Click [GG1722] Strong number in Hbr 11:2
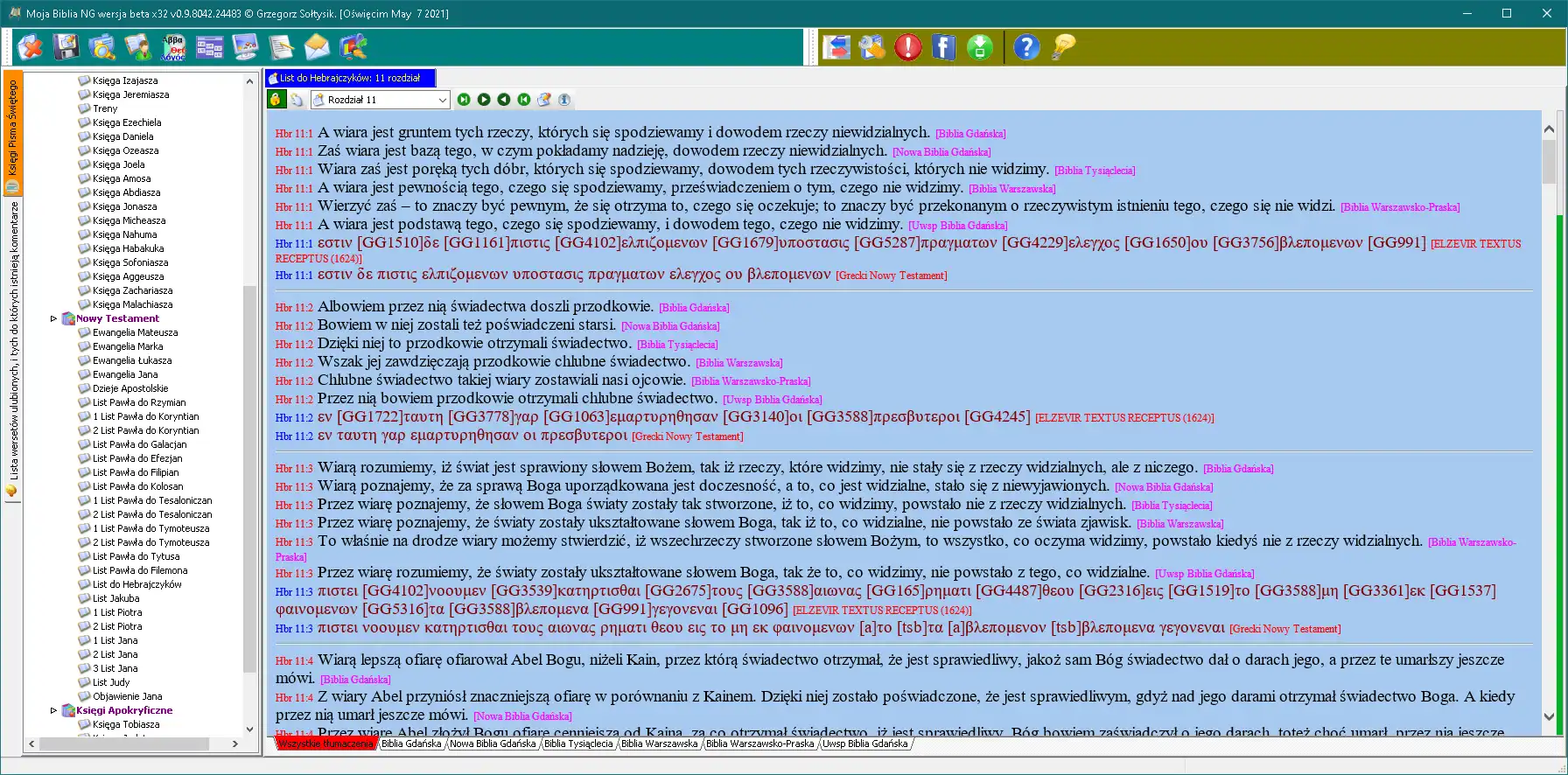This screenshot has width=1568, height=775. pos(369,416)
